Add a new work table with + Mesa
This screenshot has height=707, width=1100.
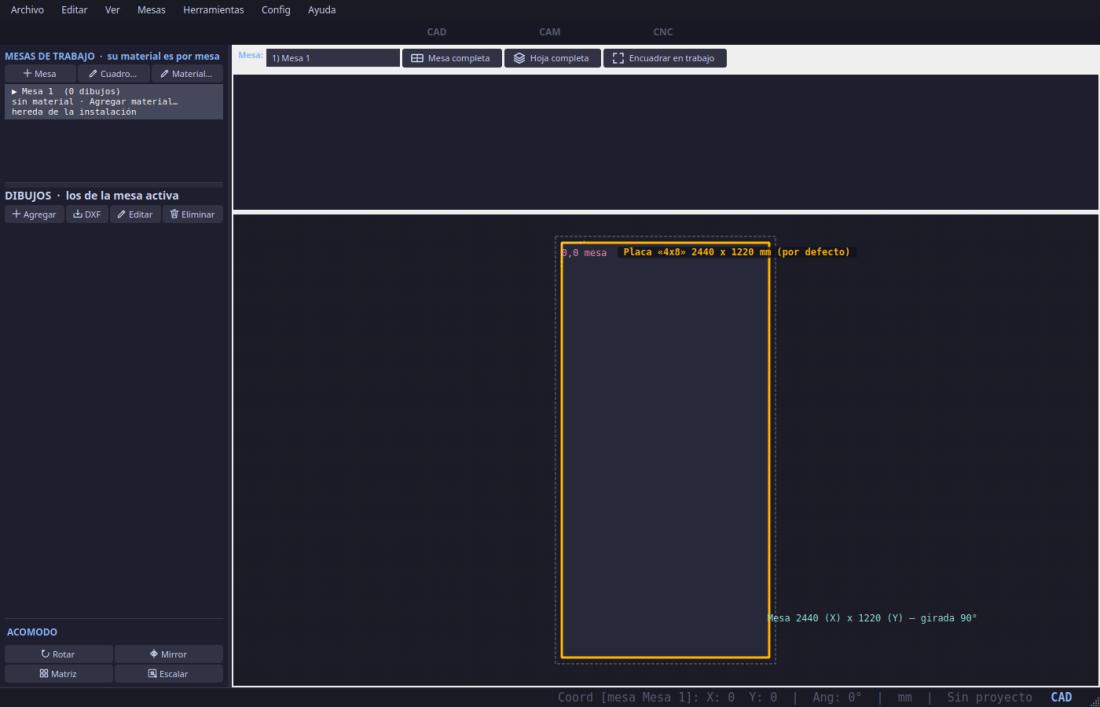(40, 74)
